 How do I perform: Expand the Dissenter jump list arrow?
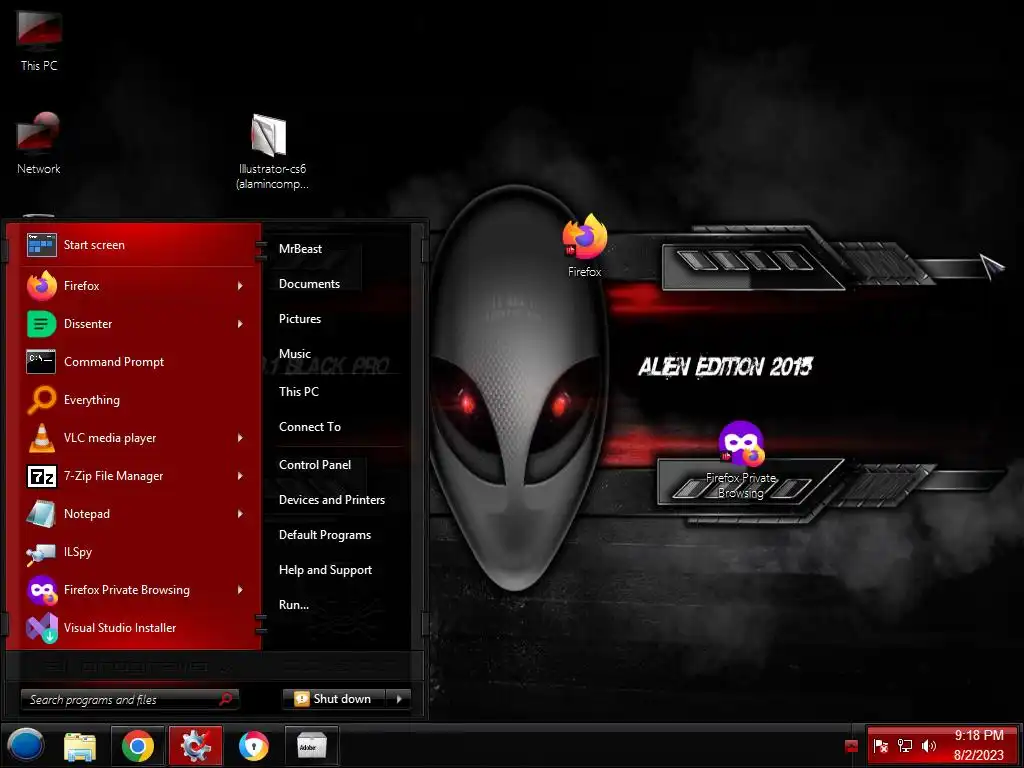pyautogui.click(x=240, y=324)
